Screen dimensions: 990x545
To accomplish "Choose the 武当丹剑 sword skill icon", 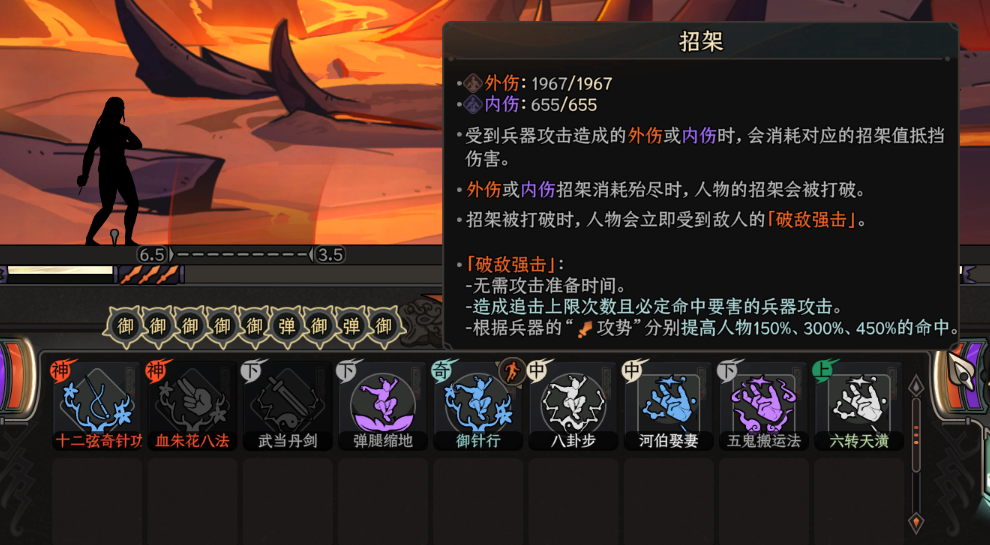I will (288, 404).
